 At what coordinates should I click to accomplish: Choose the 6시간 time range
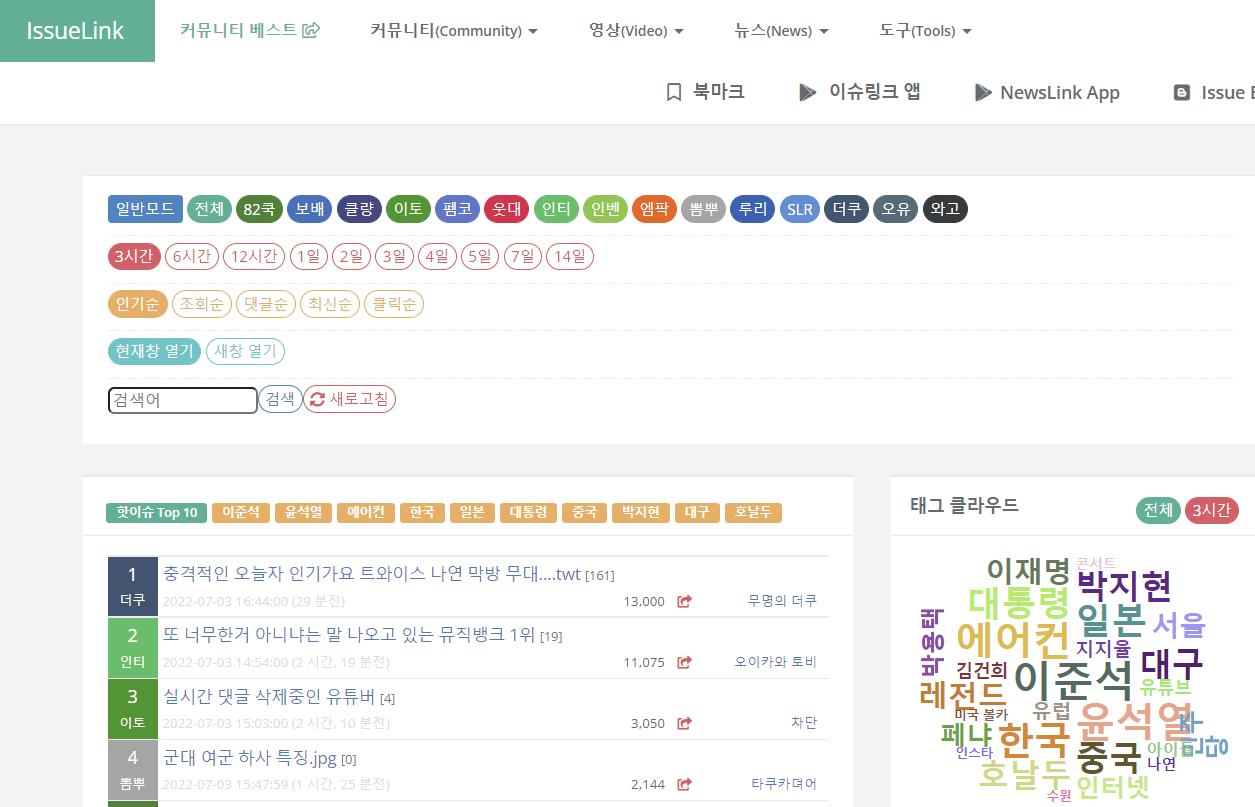191,257
